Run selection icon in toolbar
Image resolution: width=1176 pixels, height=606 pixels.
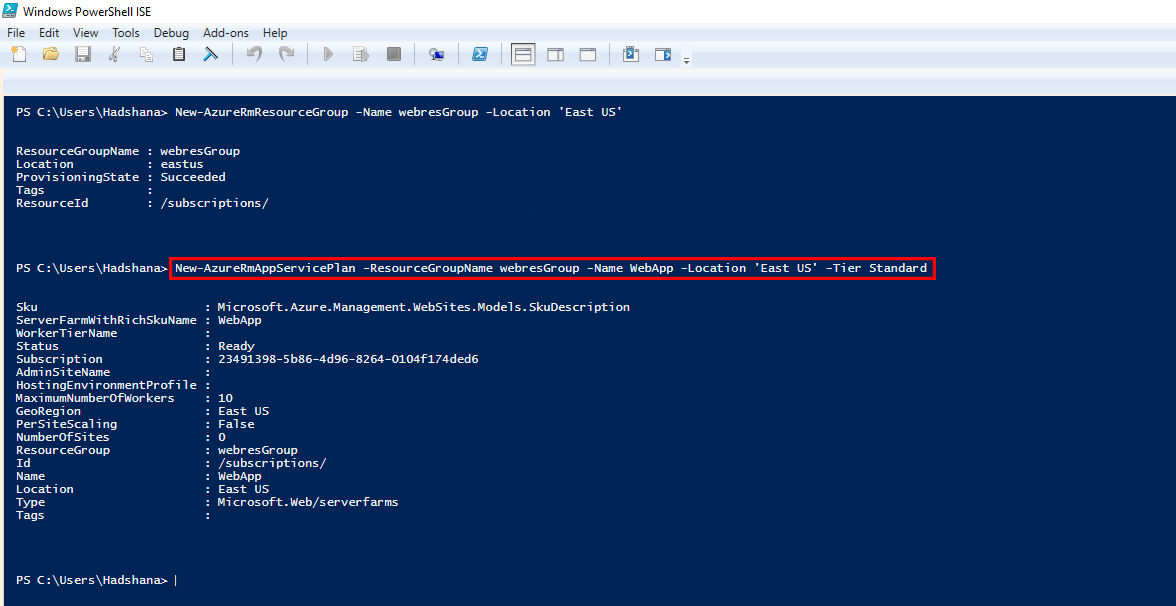361,54
